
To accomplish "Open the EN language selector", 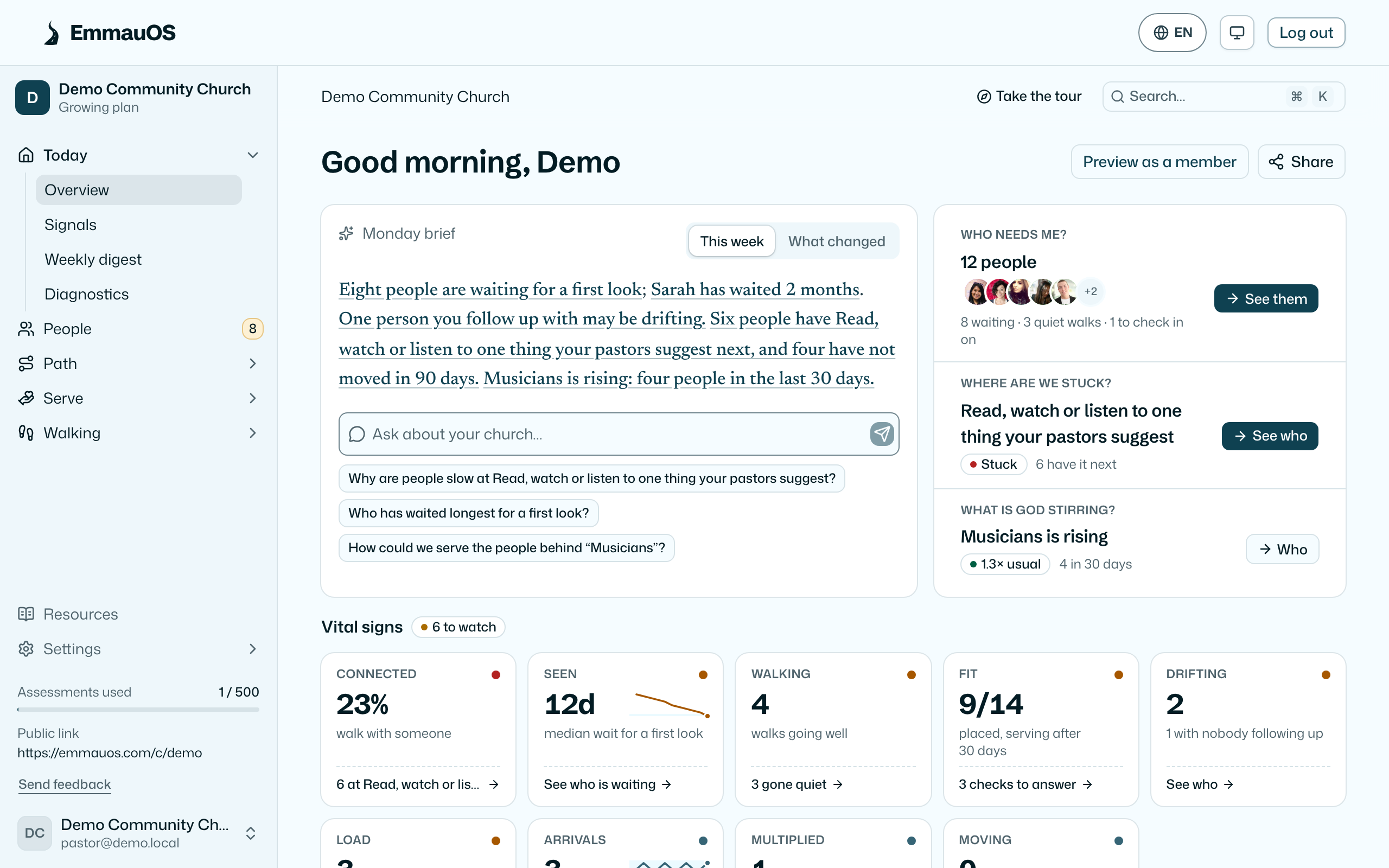I will (1172, 33).
